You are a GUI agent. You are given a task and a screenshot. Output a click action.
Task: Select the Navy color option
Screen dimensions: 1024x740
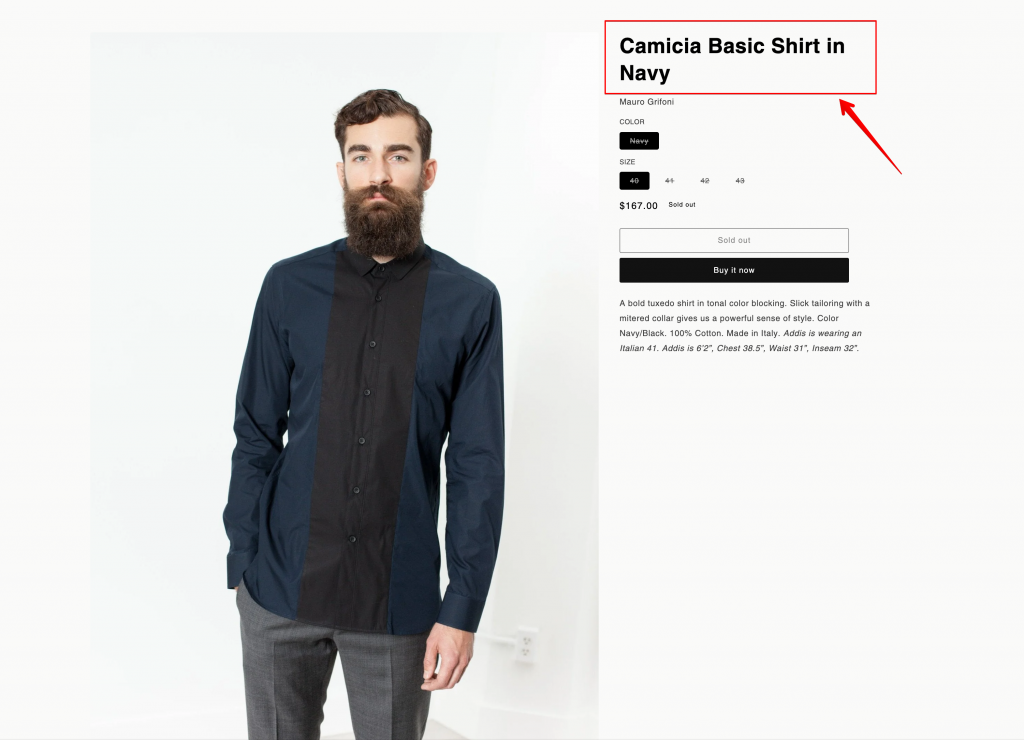pos(639,141)
